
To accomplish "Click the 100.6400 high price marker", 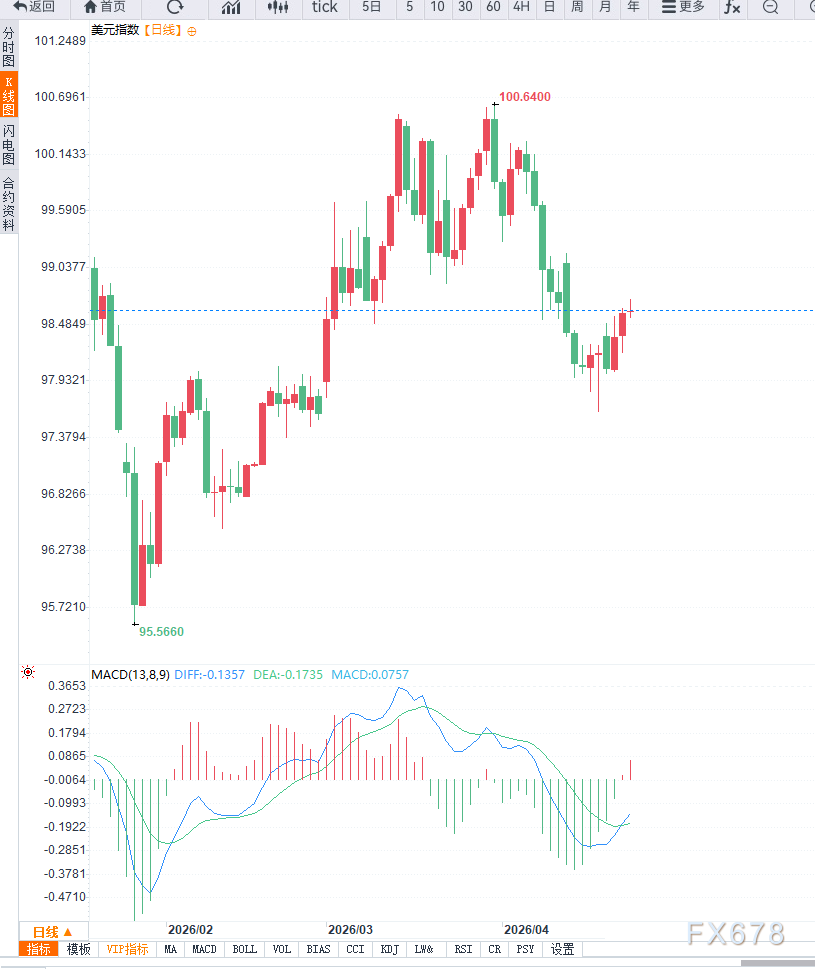I will coord(524,97).
